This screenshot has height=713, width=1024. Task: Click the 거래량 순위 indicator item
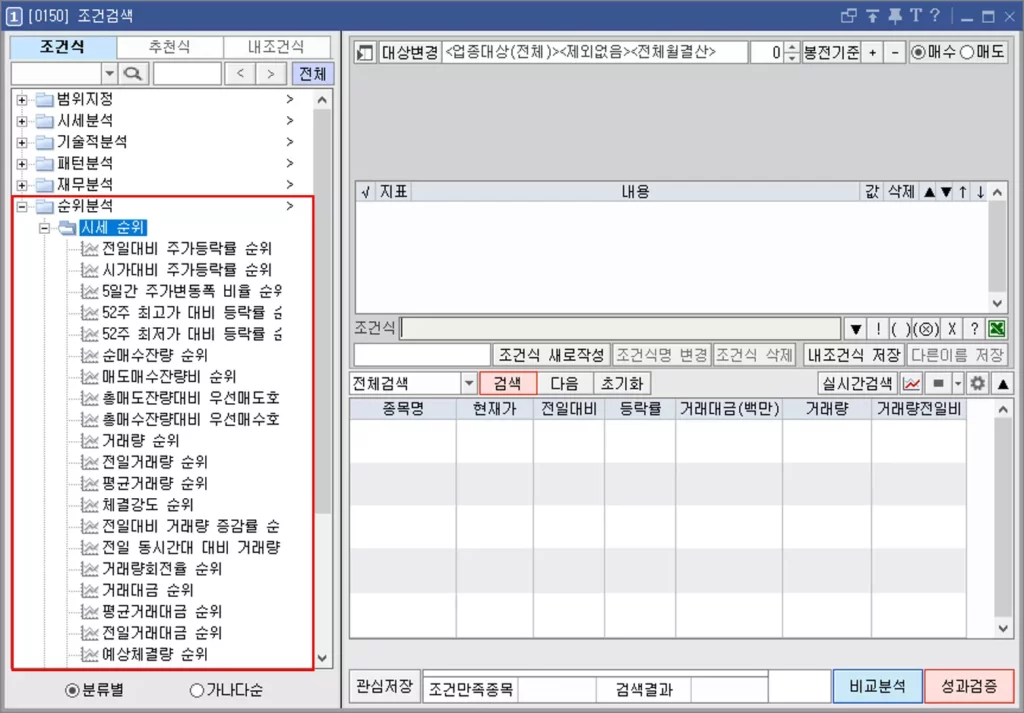click(x=140, y=441)
